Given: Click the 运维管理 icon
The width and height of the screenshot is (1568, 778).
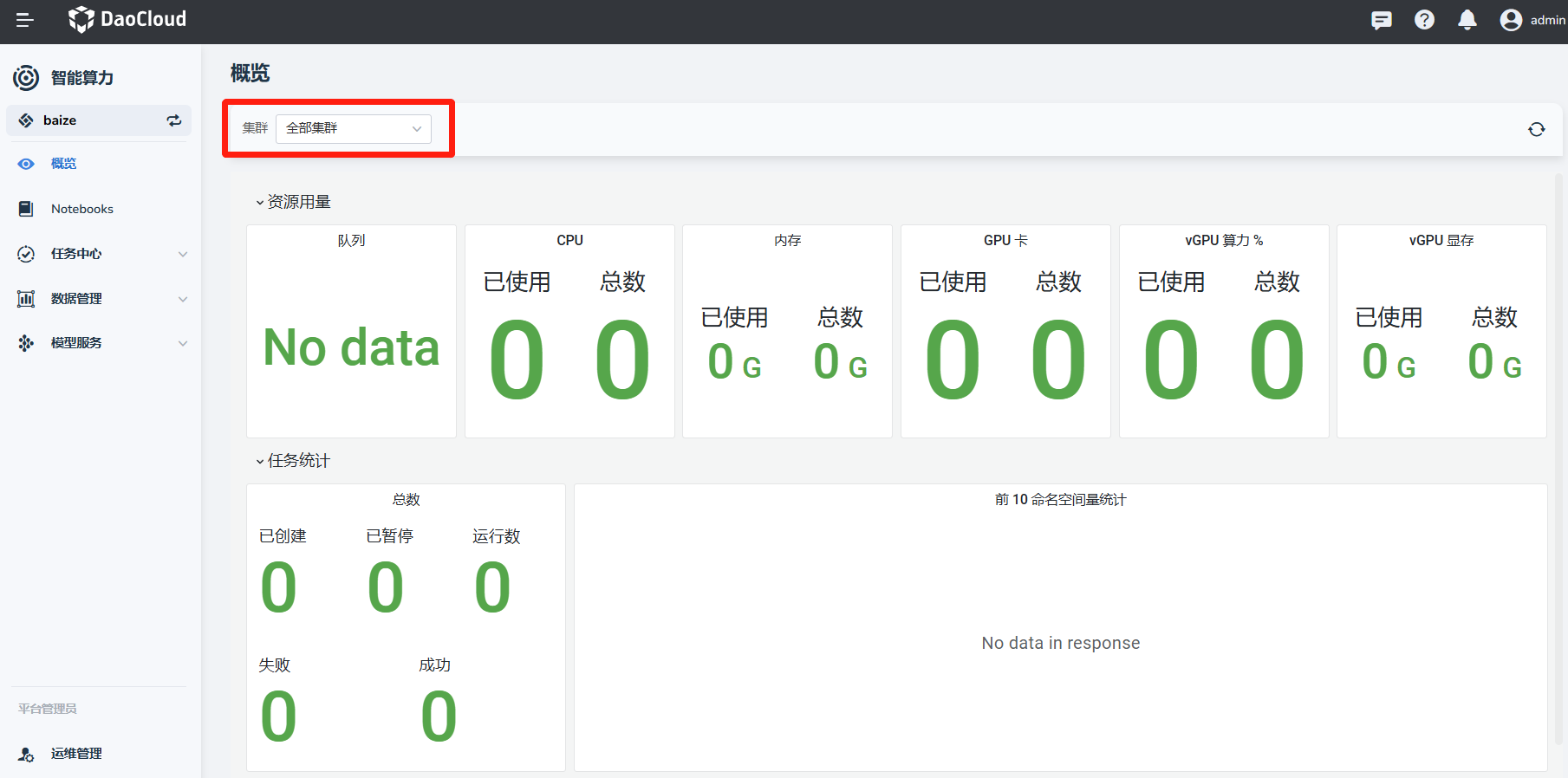Looking at the screenshot, I should coord(26,754).
